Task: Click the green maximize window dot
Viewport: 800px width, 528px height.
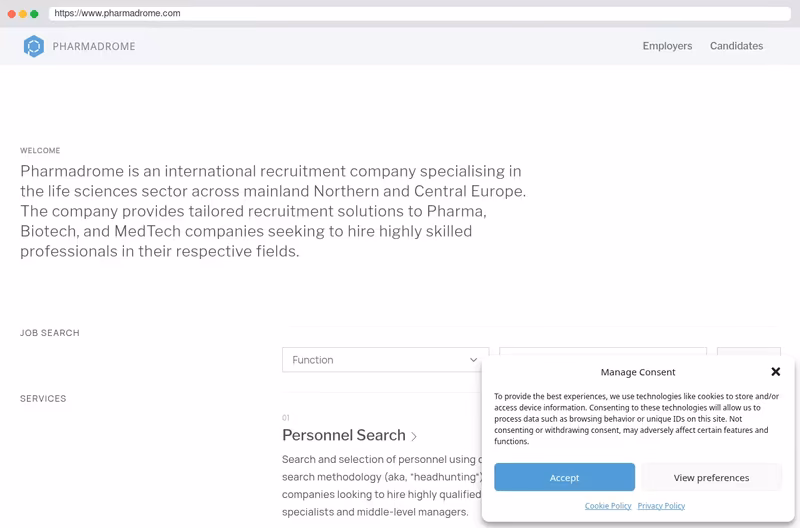Action: (34, 14)
